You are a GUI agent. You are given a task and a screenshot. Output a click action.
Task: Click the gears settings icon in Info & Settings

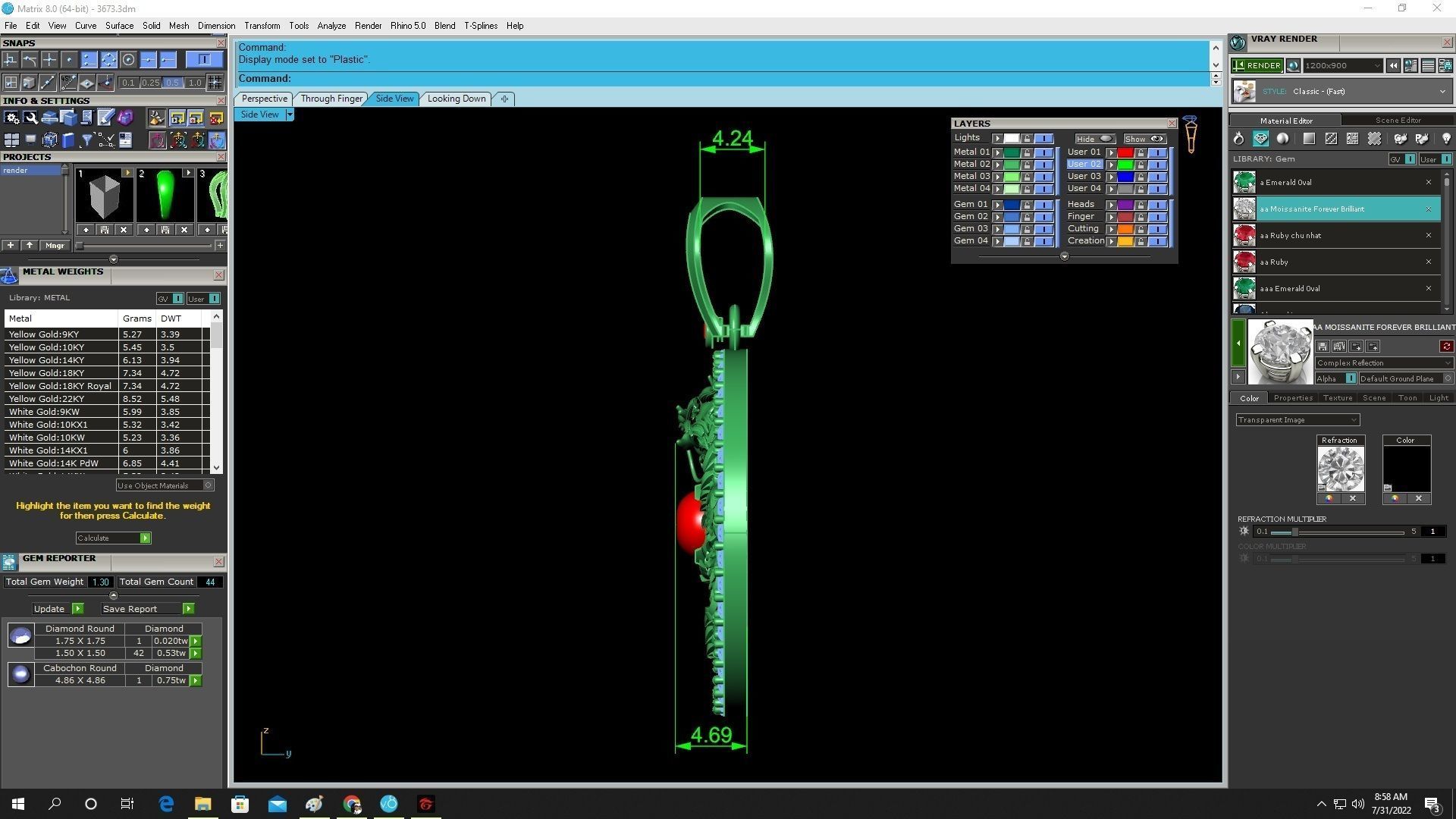(11, 118)
